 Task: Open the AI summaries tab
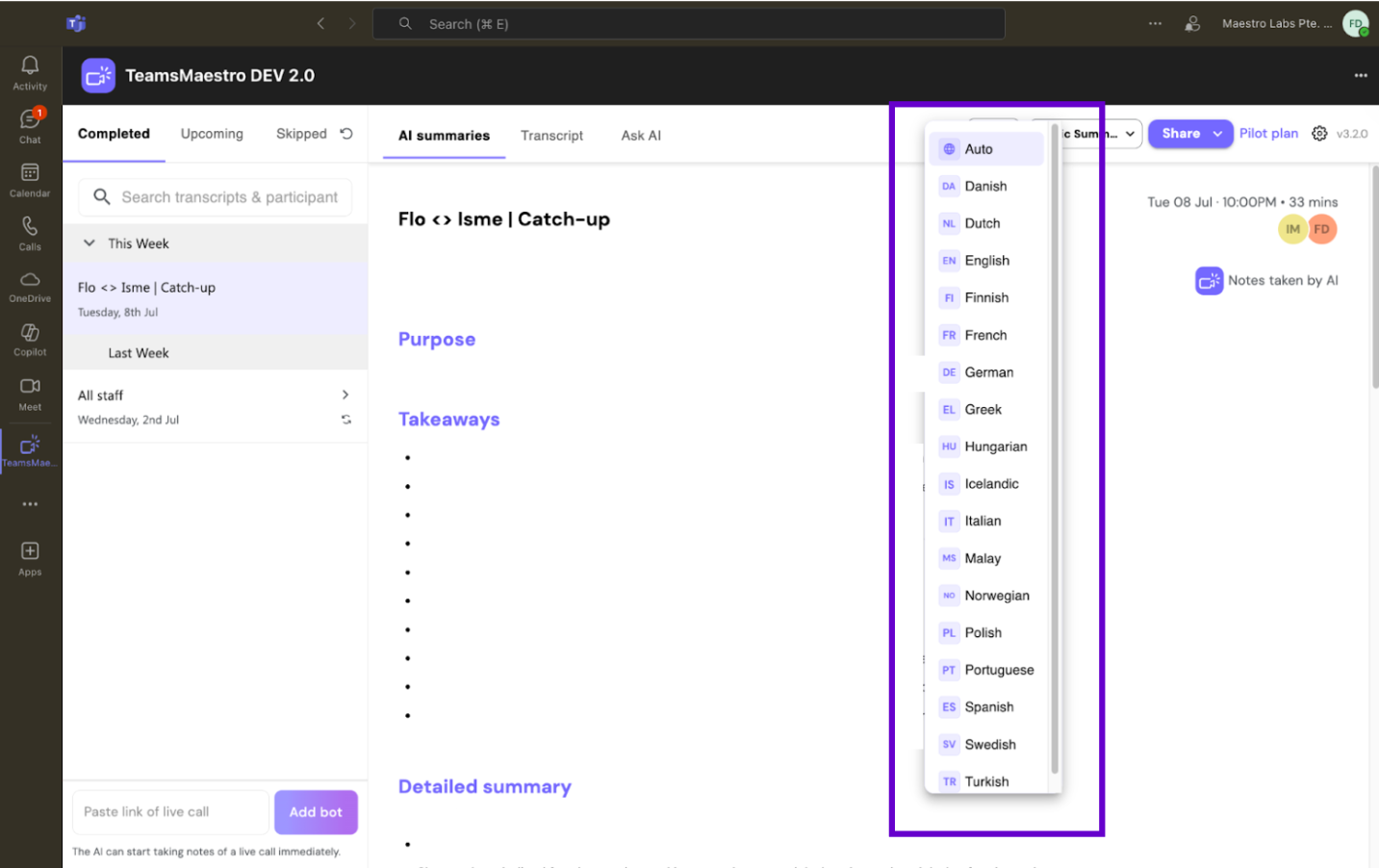(444, 136)
